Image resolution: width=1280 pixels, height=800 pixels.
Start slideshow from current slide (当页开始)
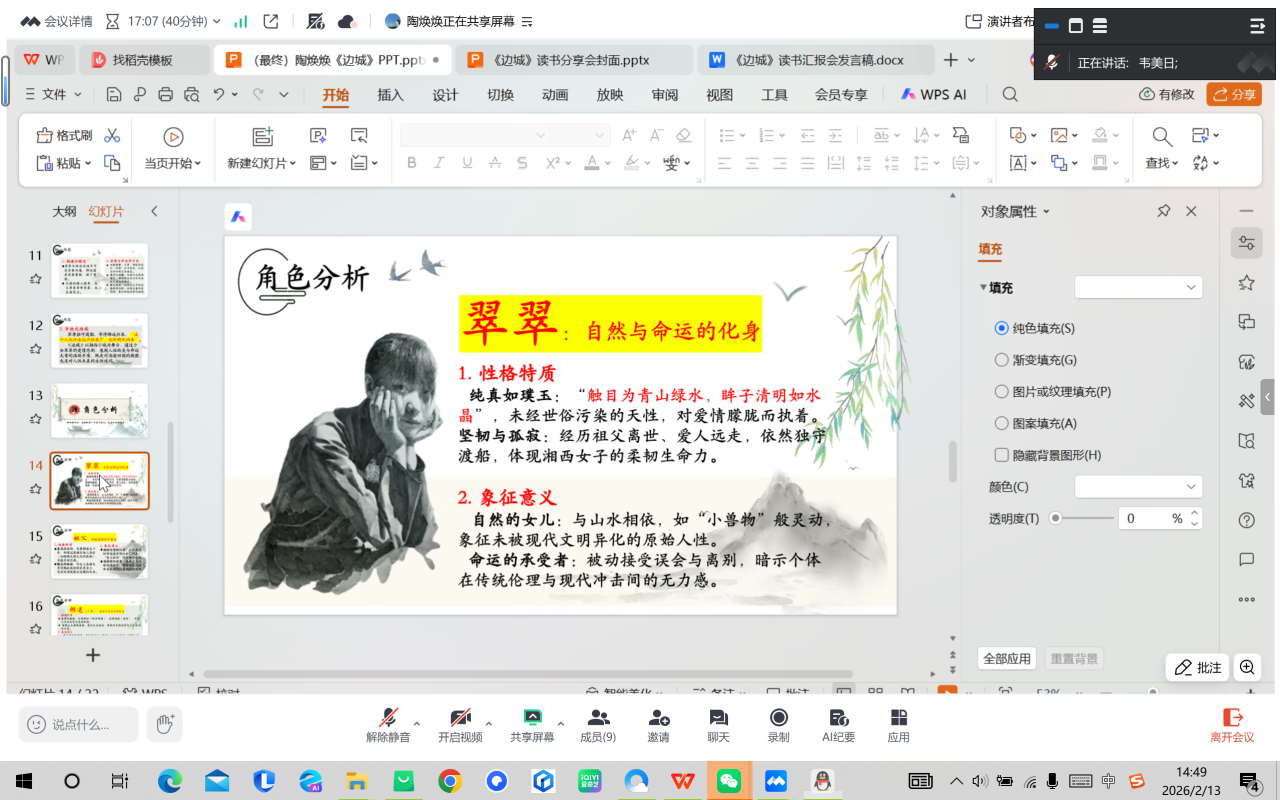(x=173, y=137)
